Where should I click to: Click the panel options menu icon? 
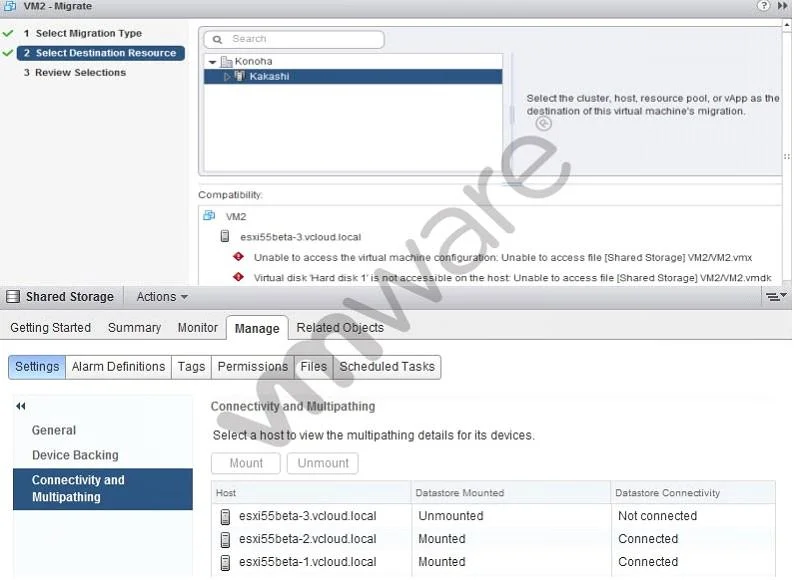775,296
